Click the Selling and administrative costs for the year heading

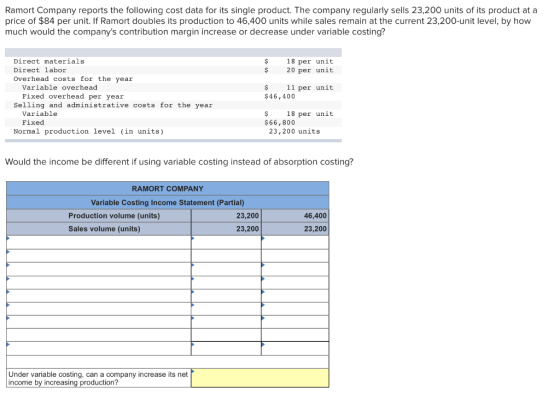[x=113, y=105]
